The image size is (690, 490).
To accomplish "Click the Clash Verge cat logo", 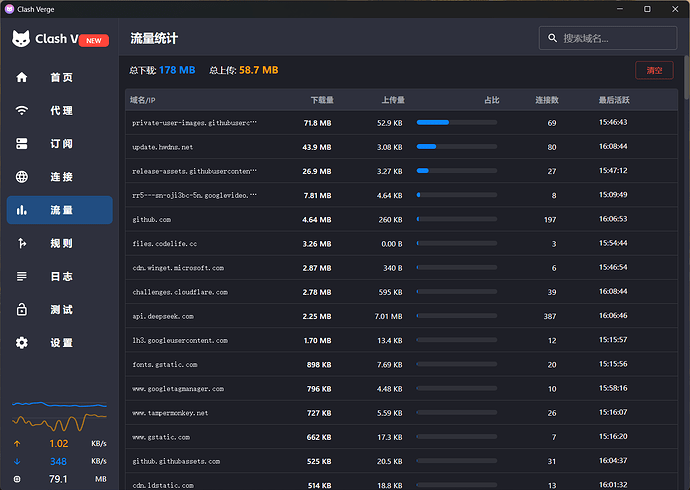I will point(21,39).
